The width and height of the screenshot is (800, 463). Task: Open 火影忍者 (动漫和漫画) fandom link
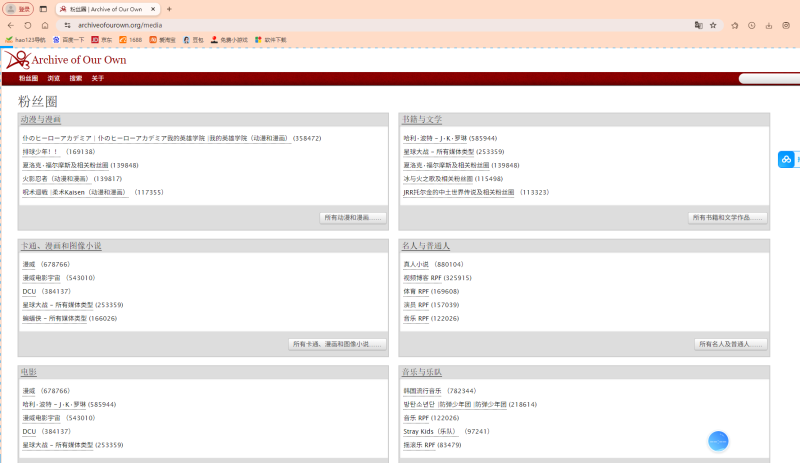pos(56,179)
